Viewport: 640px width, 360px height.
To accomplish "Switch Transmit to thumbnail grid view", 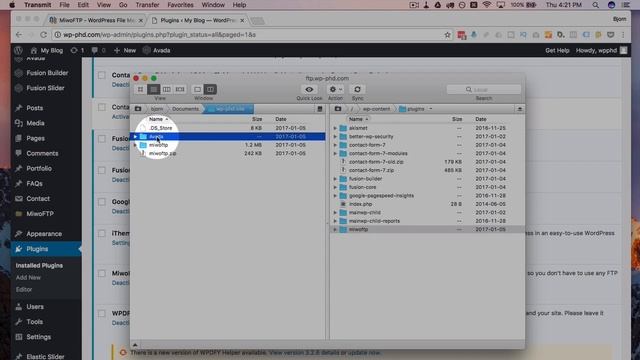I will [x=140, y=89].
